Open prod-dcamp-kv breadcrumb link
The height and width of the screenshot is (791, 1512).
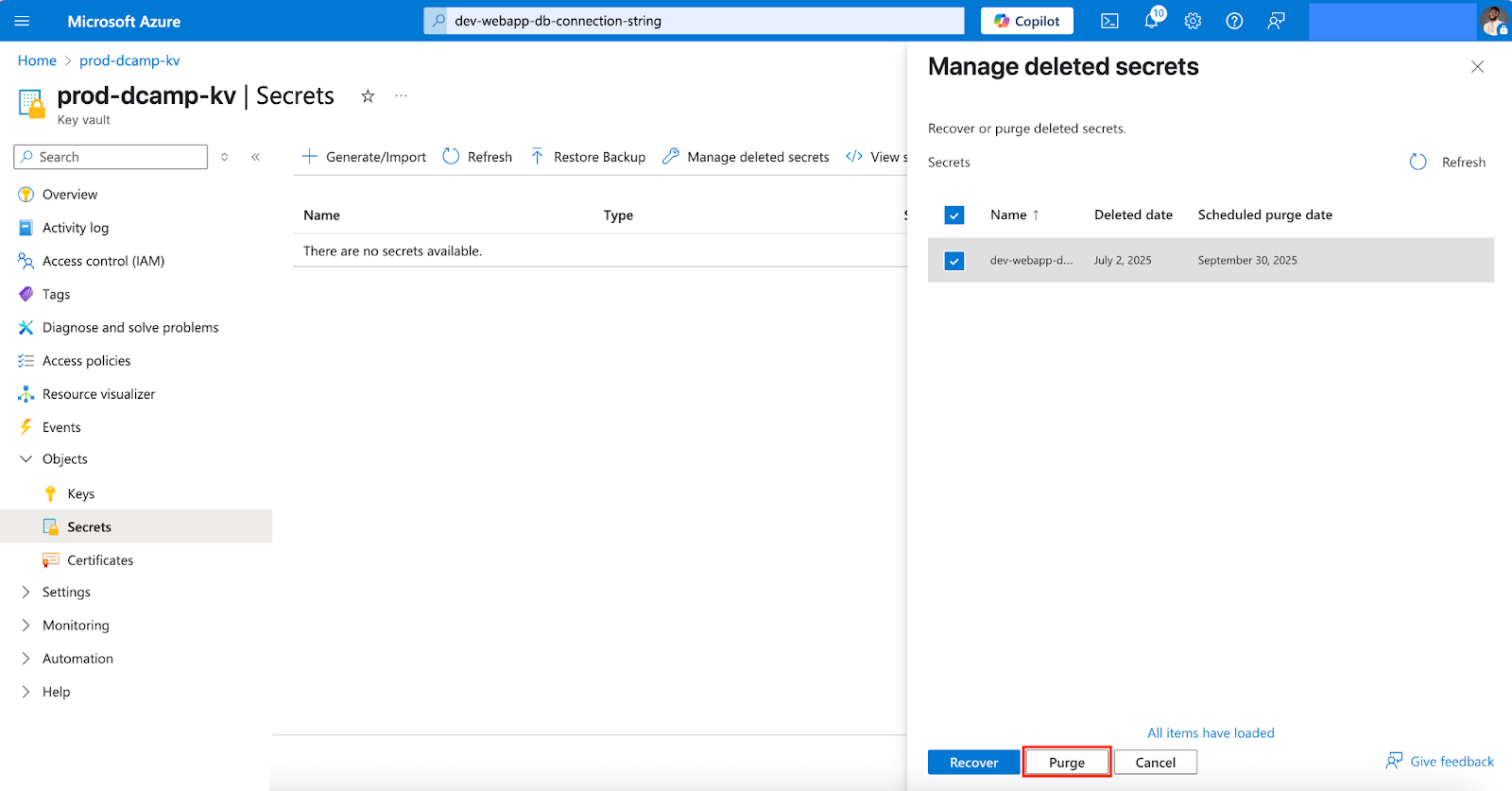click(129, 60)
